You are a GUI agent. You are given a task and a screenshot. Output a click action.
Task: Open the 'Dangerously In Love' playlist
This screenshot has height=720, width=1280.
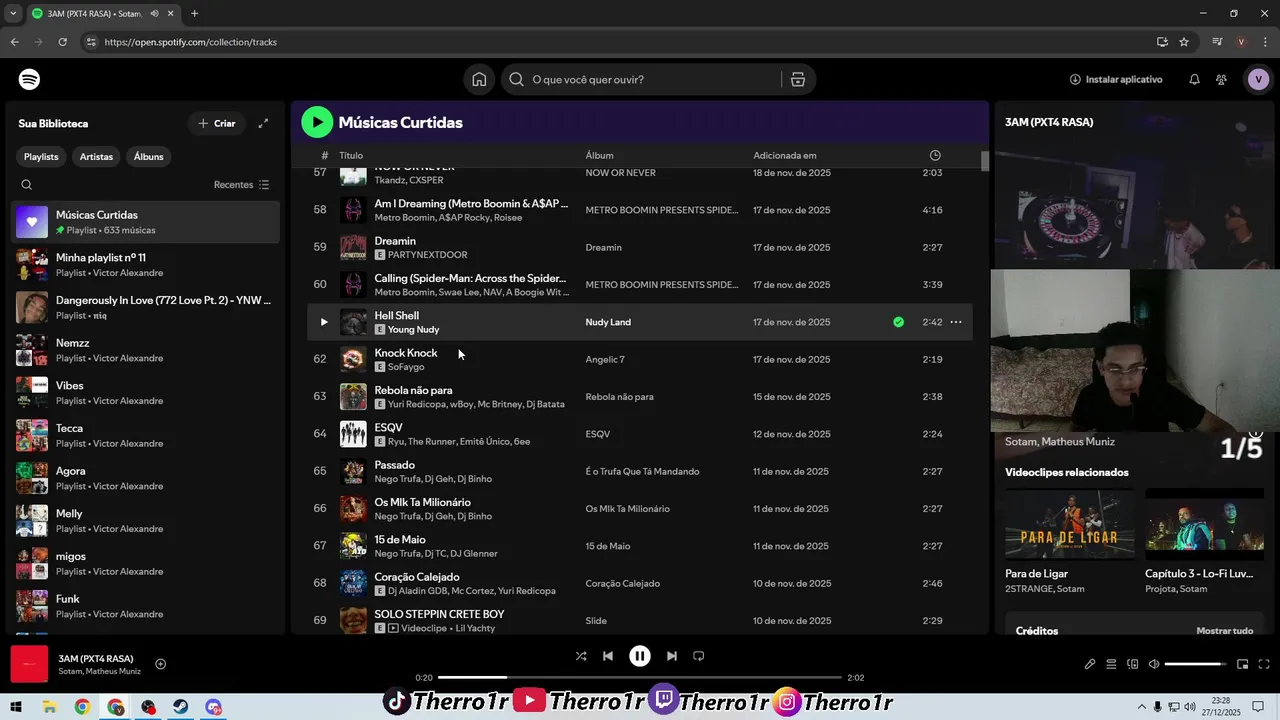point(146,307)
